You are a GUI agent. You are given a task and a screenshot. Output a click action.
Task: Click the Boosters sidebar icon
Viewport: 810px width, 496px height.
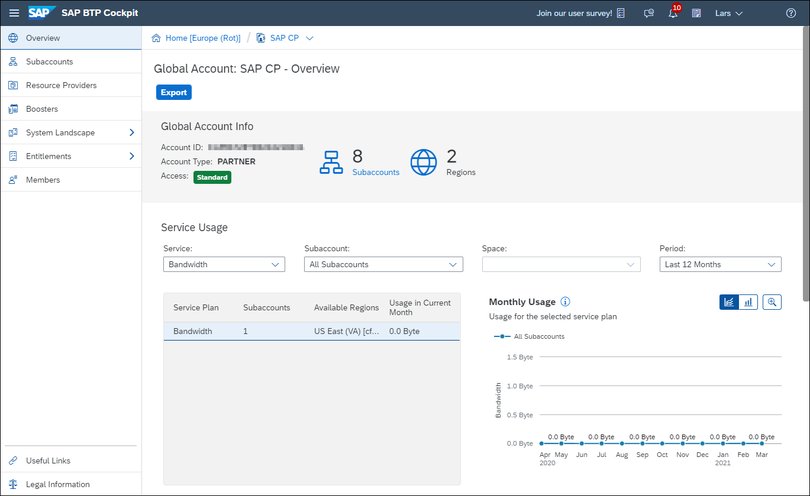coord(13,109)
